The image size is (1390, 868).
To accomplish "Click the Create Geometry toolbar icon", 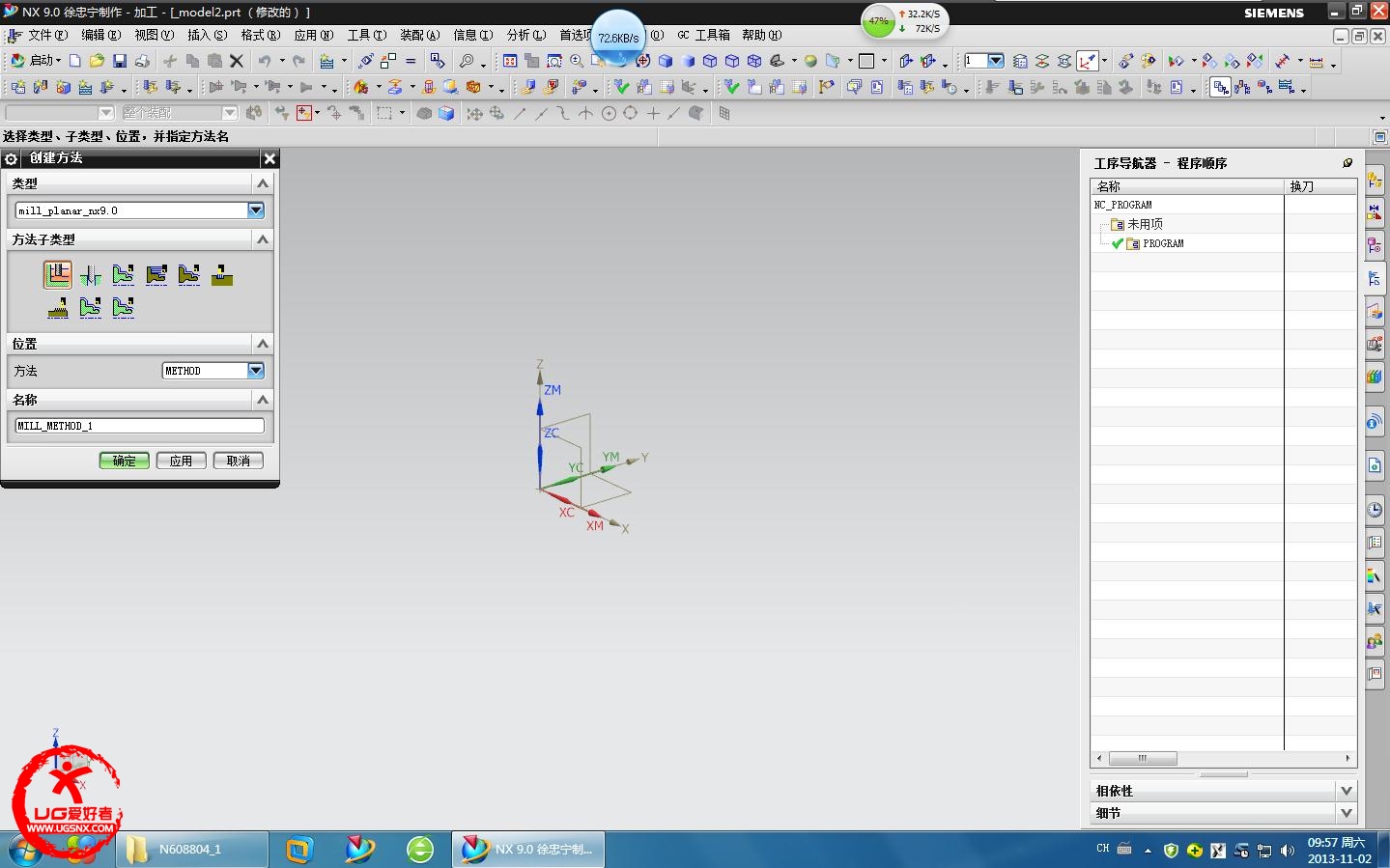I will point(63,87).
